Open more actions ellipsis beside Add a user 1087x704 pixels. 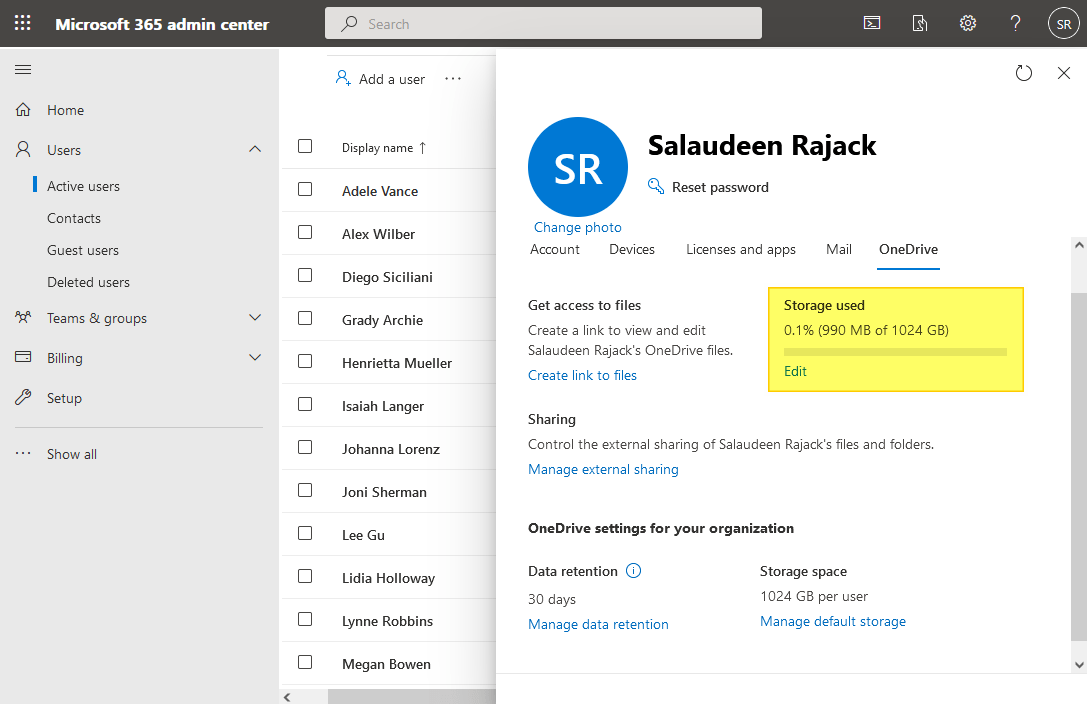click(453, 79)
